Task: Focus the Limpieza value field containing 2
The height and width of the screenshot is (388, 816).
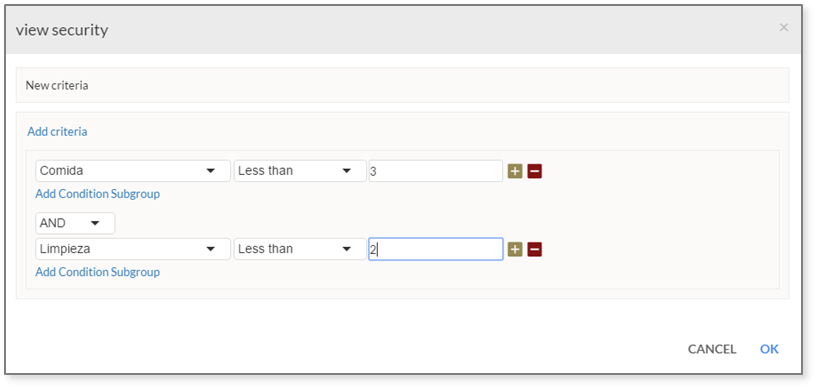Action: [436, 249]
